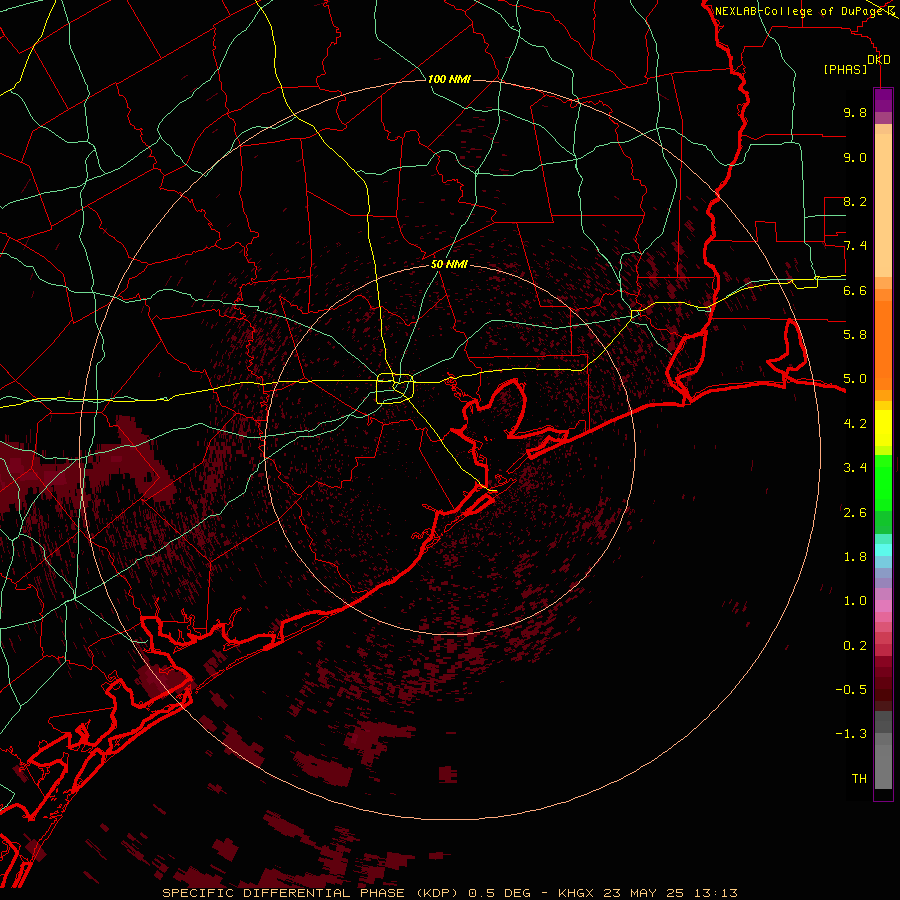Screen dimensions: 900x900
Task: Click the "TH" threshold label
Action: (x=859, y=779)
